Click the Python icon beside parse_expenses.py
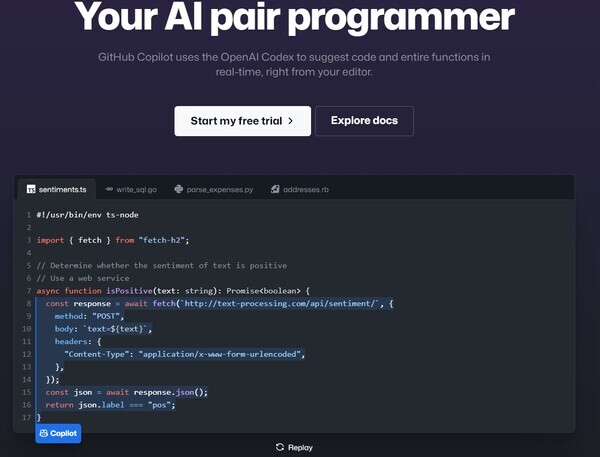 [178, 188]
